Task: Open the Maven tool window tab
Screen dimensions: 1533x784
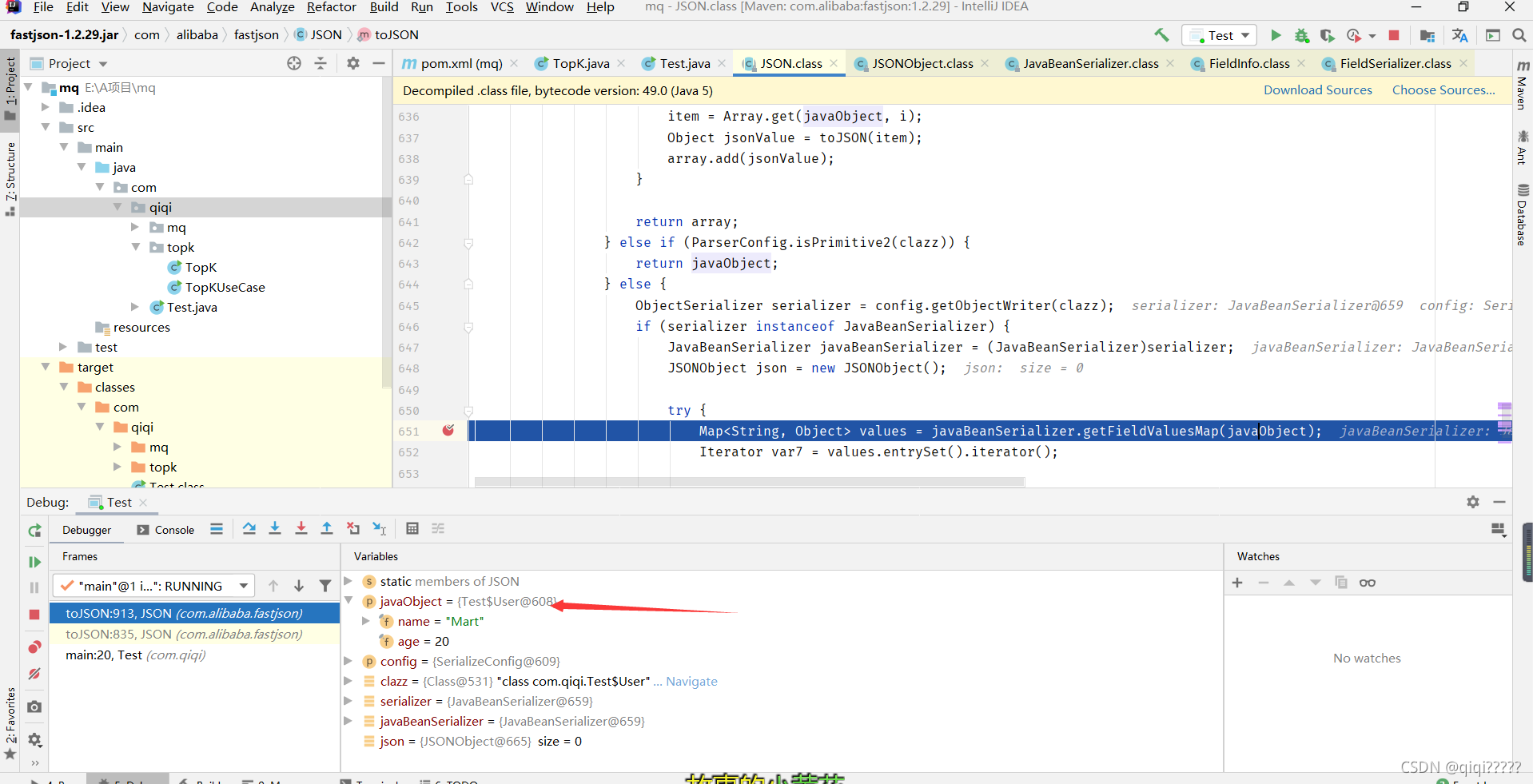Action: [1522, 86]
